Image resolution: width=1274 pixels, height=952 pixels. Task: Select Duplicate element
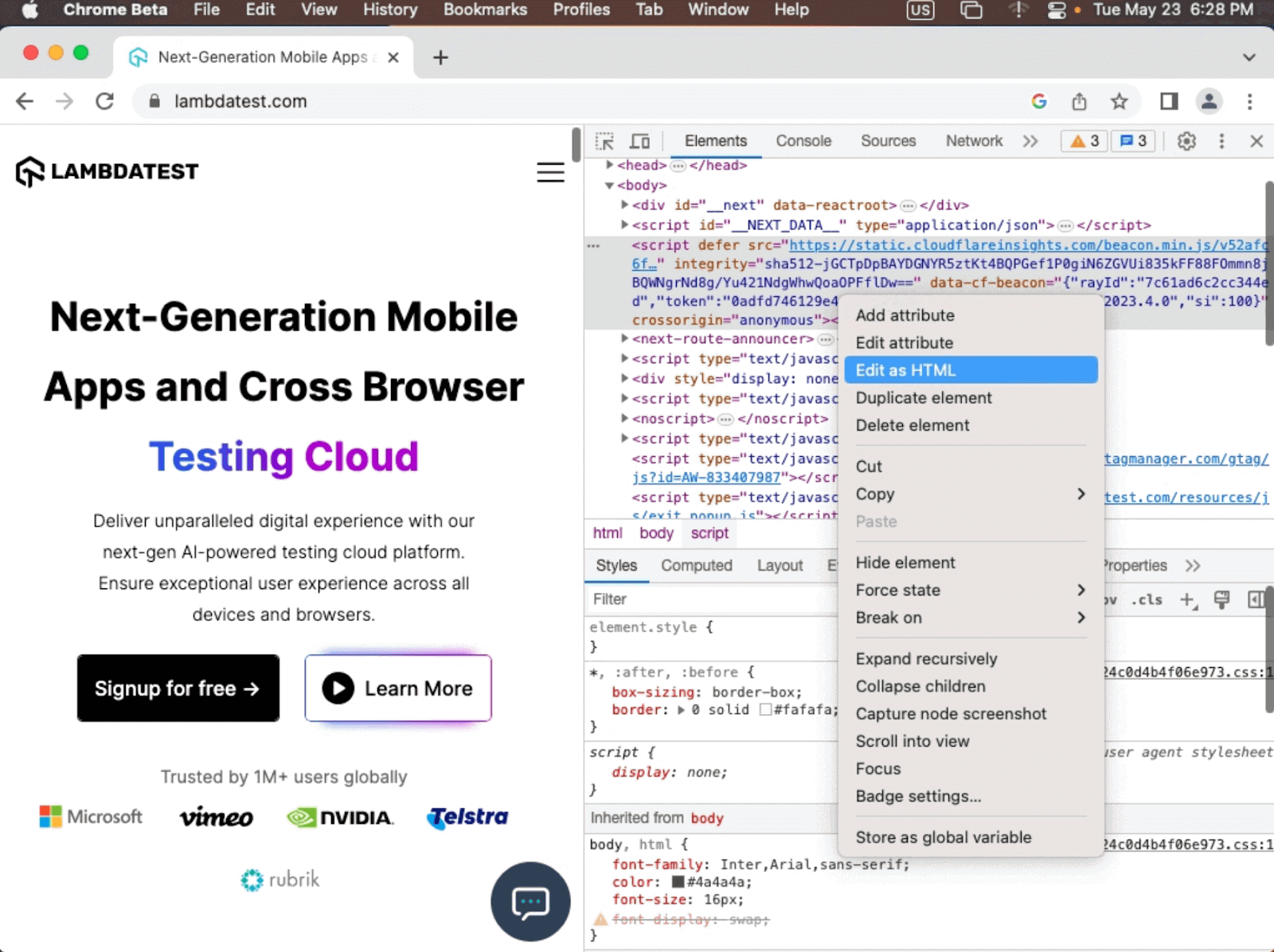point(971,398)
